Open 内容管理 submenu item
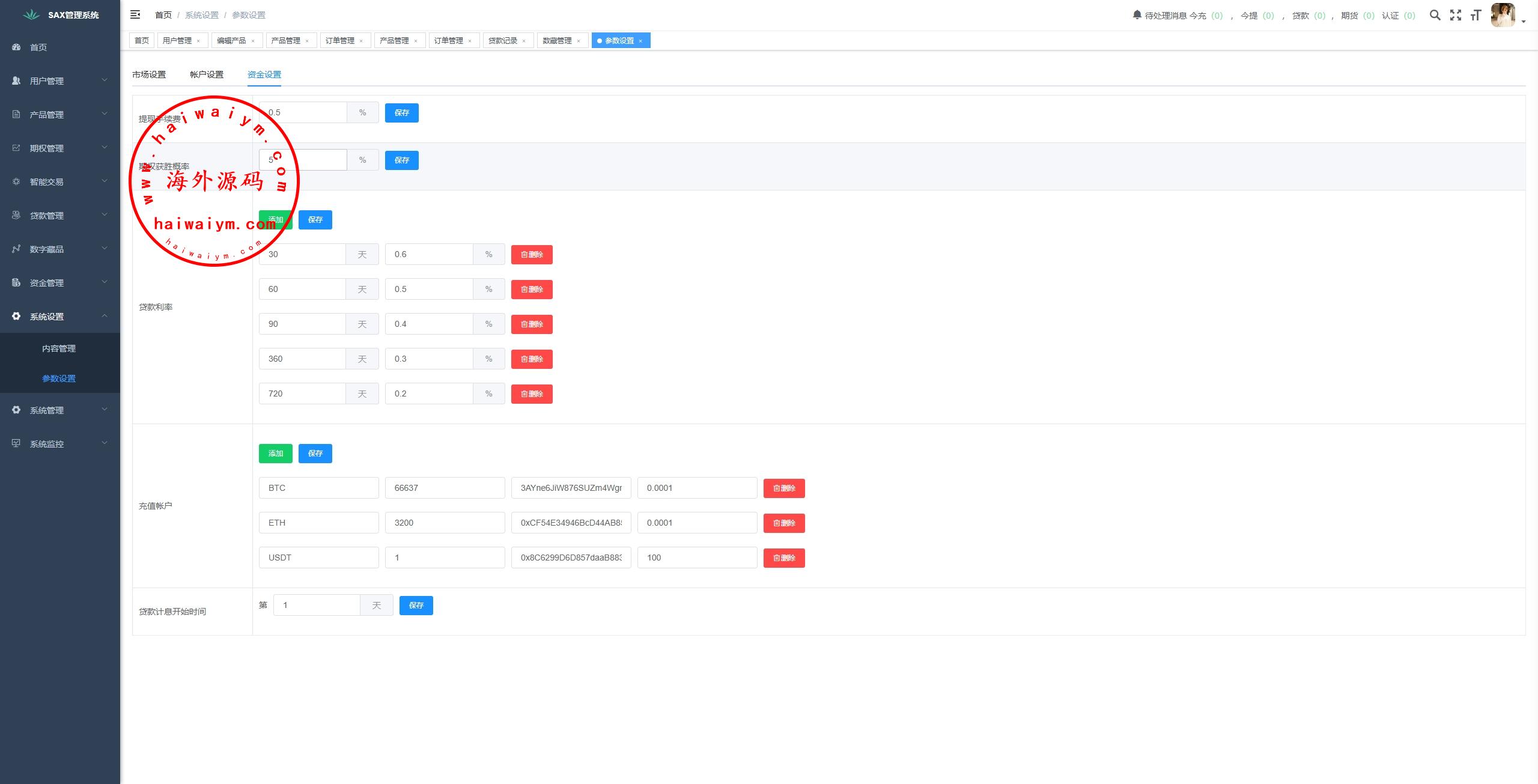 (59, 348)
